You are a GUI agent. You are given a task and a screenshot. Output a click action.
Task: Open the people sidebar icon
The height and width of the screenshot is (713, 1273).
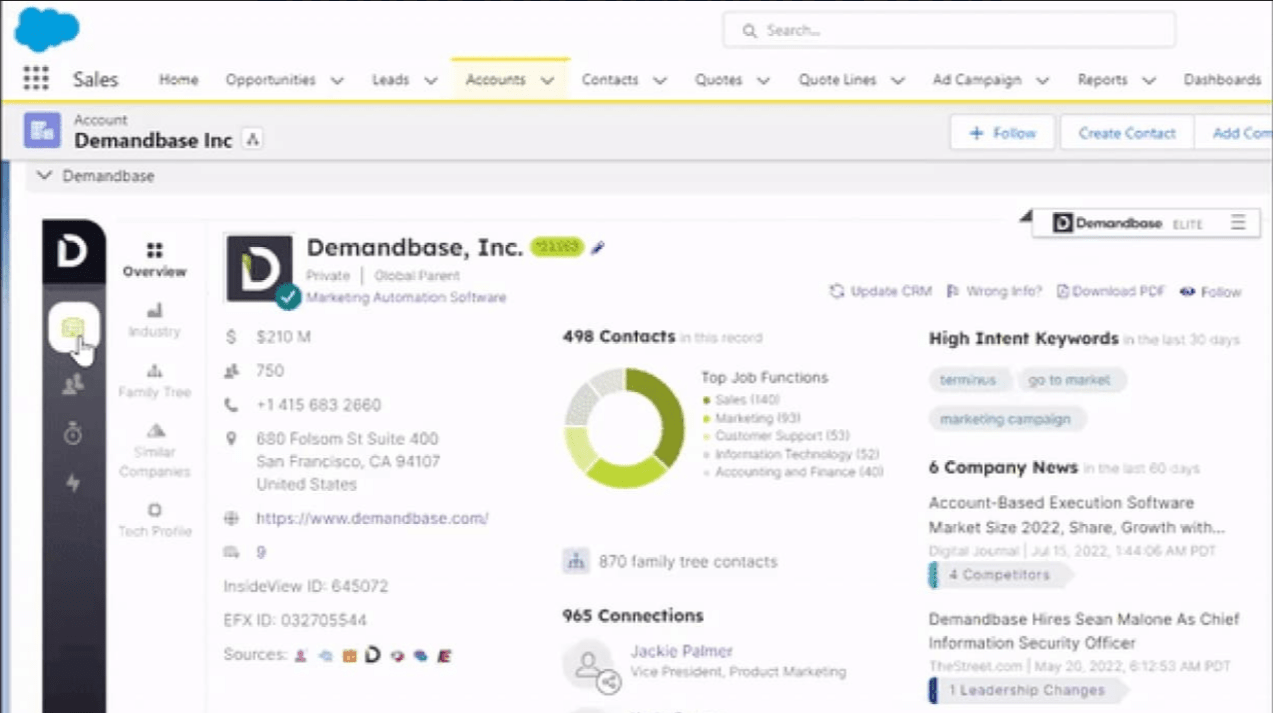point(72,384)
